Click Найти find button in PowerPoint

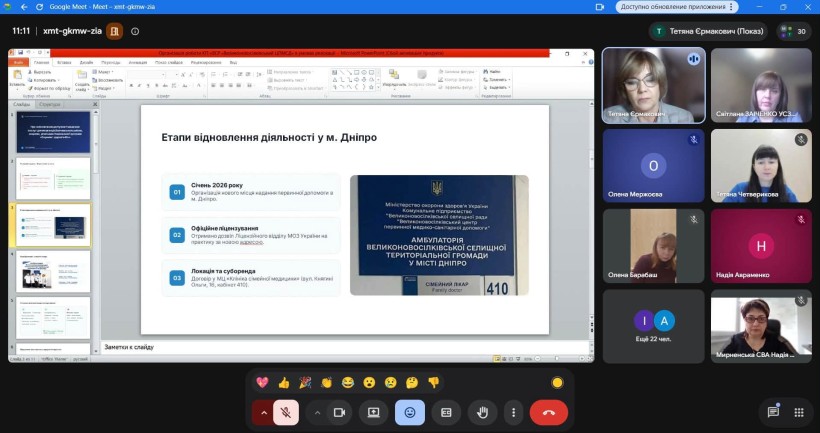492,72
